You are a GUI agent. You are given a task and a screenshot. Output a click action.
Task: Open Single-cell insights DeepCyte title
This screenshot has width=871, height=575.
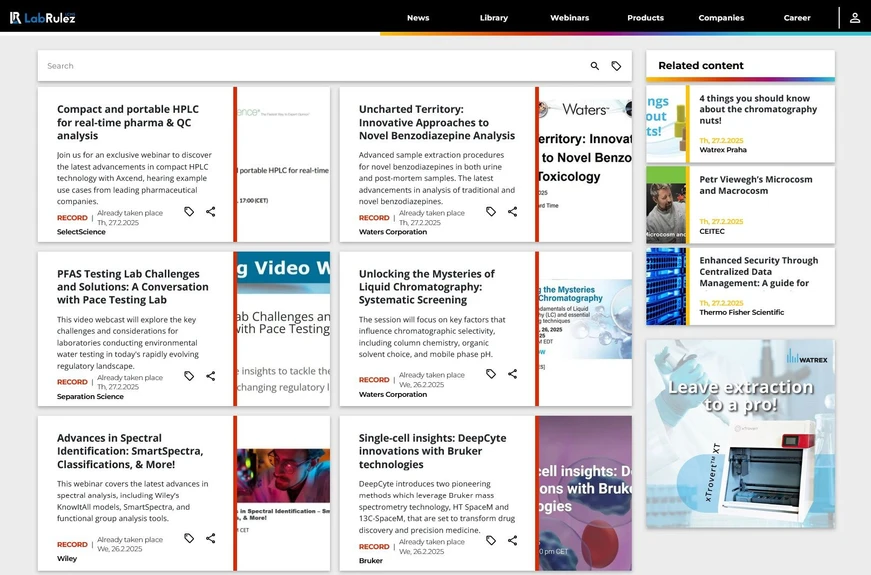click(x=432, y=451)
